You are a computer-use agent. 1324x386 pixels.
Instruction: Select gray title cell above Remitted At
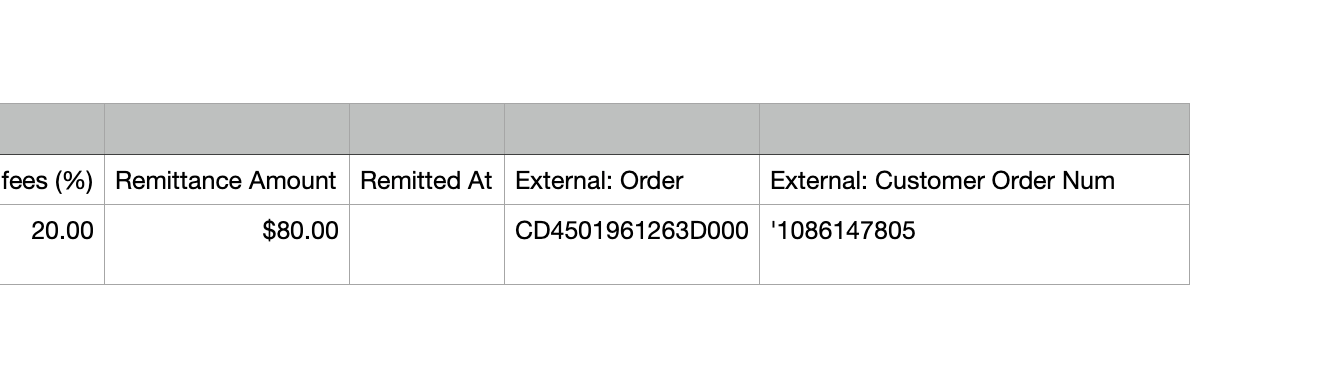(427, 129)
